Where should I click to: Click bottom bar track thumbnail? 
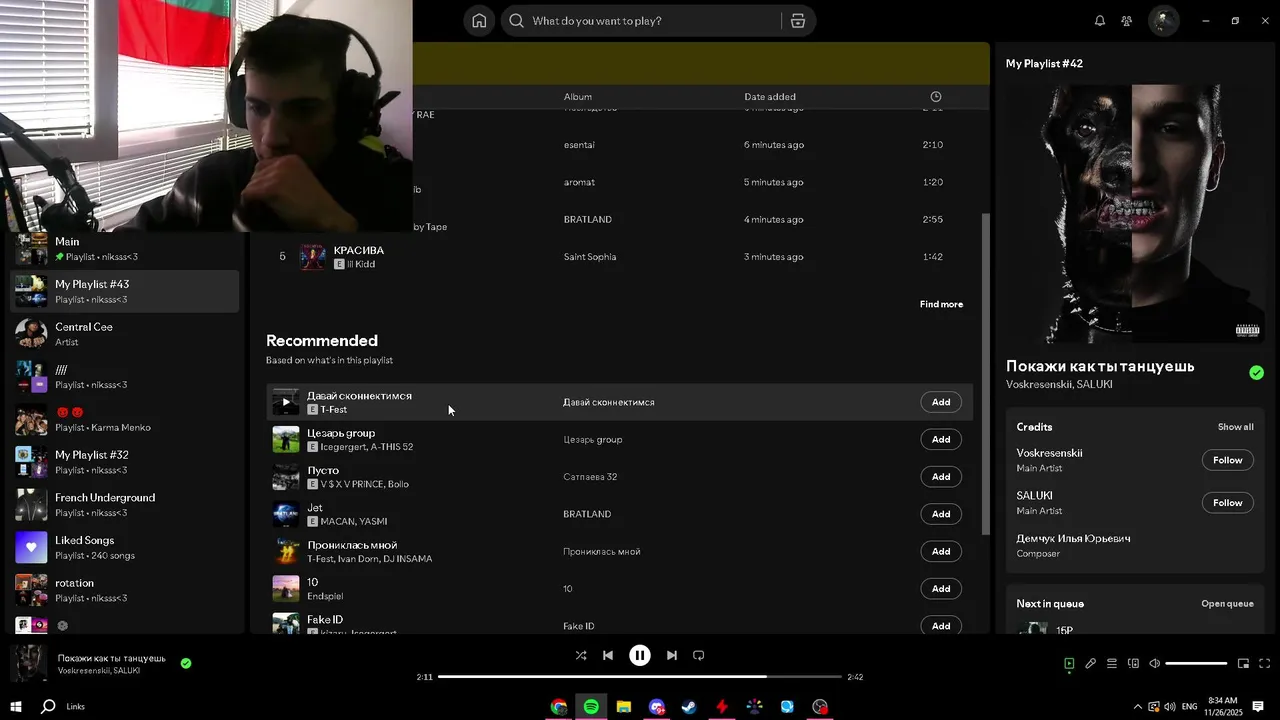[28, 663]
